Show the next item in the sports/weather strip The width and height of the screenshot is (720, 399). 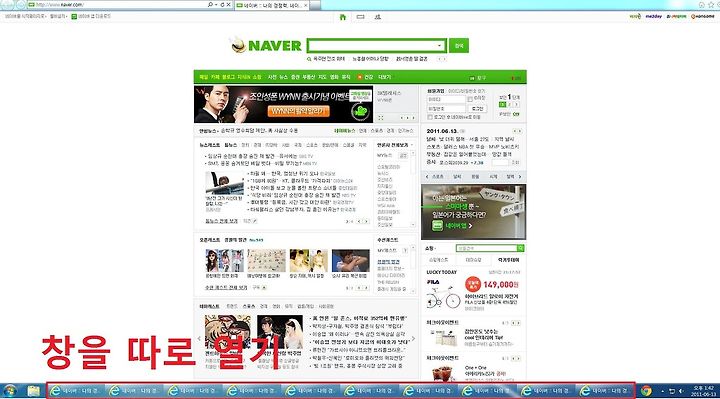[x=520, y=177]
